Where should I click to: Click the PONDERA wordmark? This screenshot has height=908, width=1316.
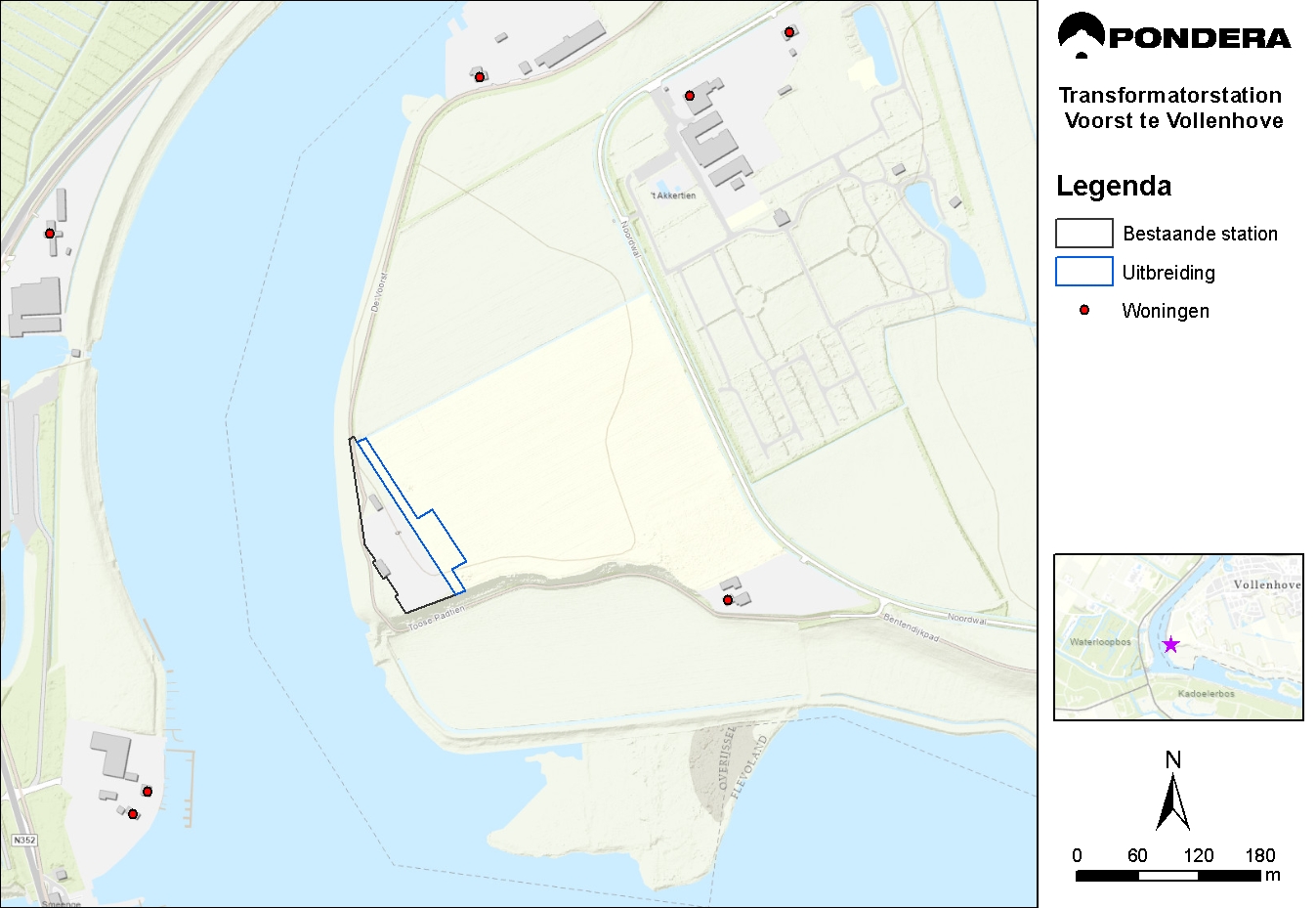click(x=1200, y=38)
